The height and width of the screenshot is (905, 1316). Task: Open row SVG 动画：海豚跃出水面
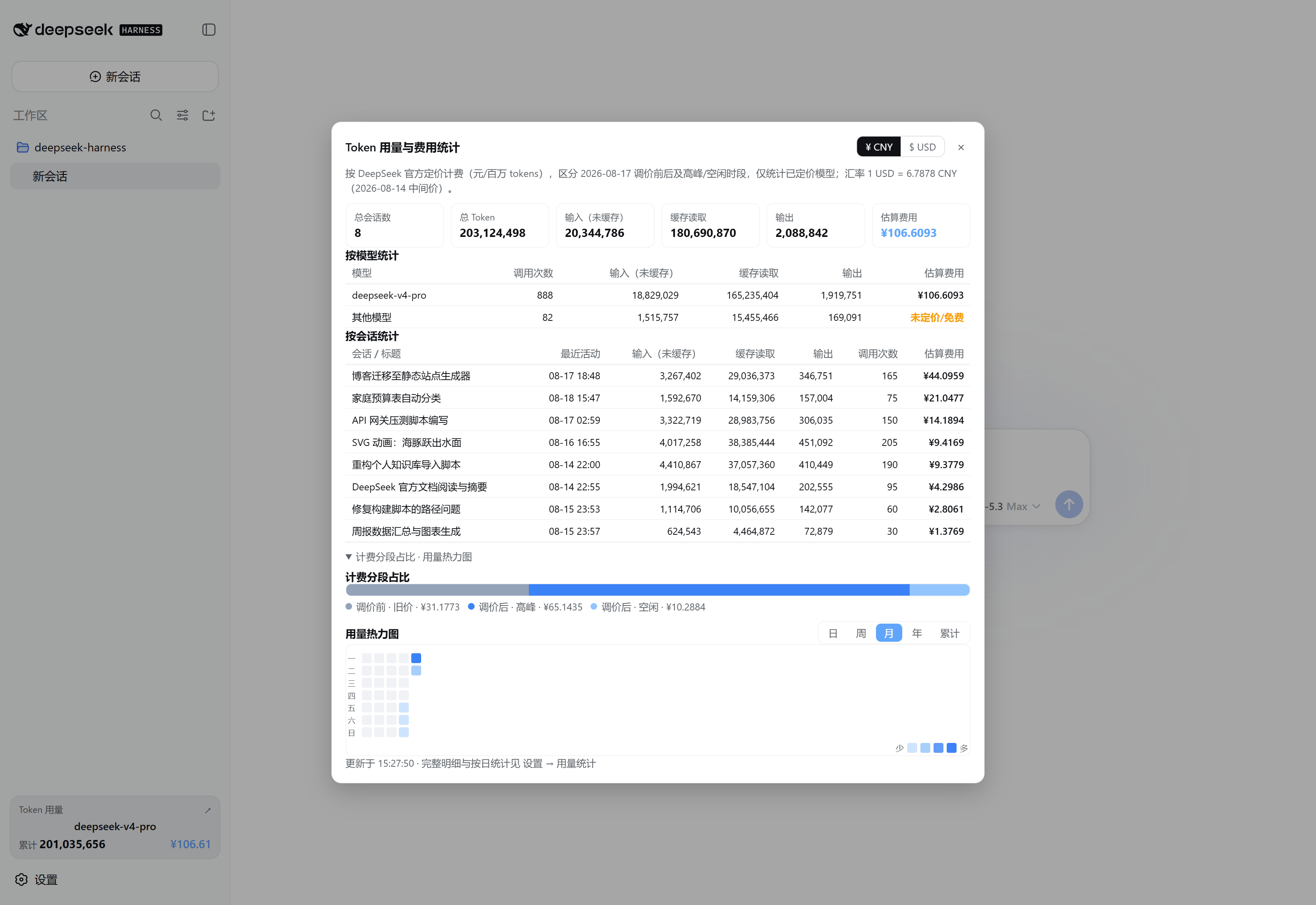pos(658,442)
